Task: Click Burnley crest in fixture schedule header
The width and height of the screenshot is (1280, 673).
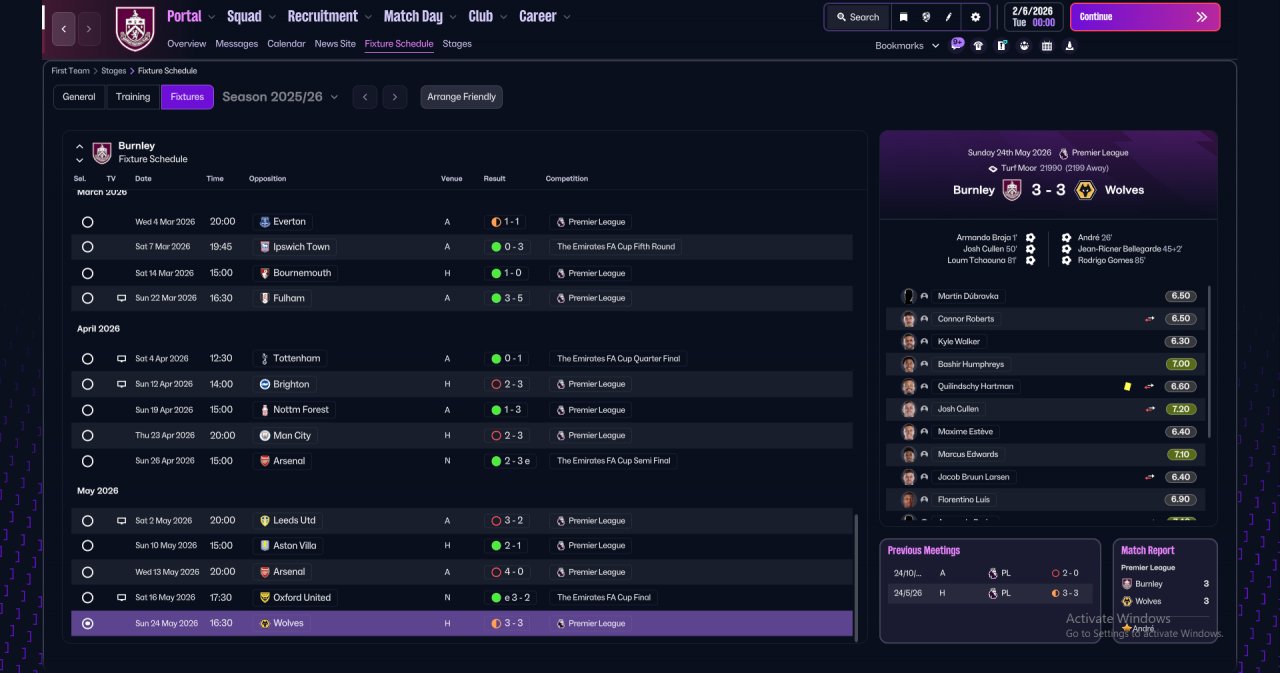Action: pyautogui.click(x=102, y=153)
